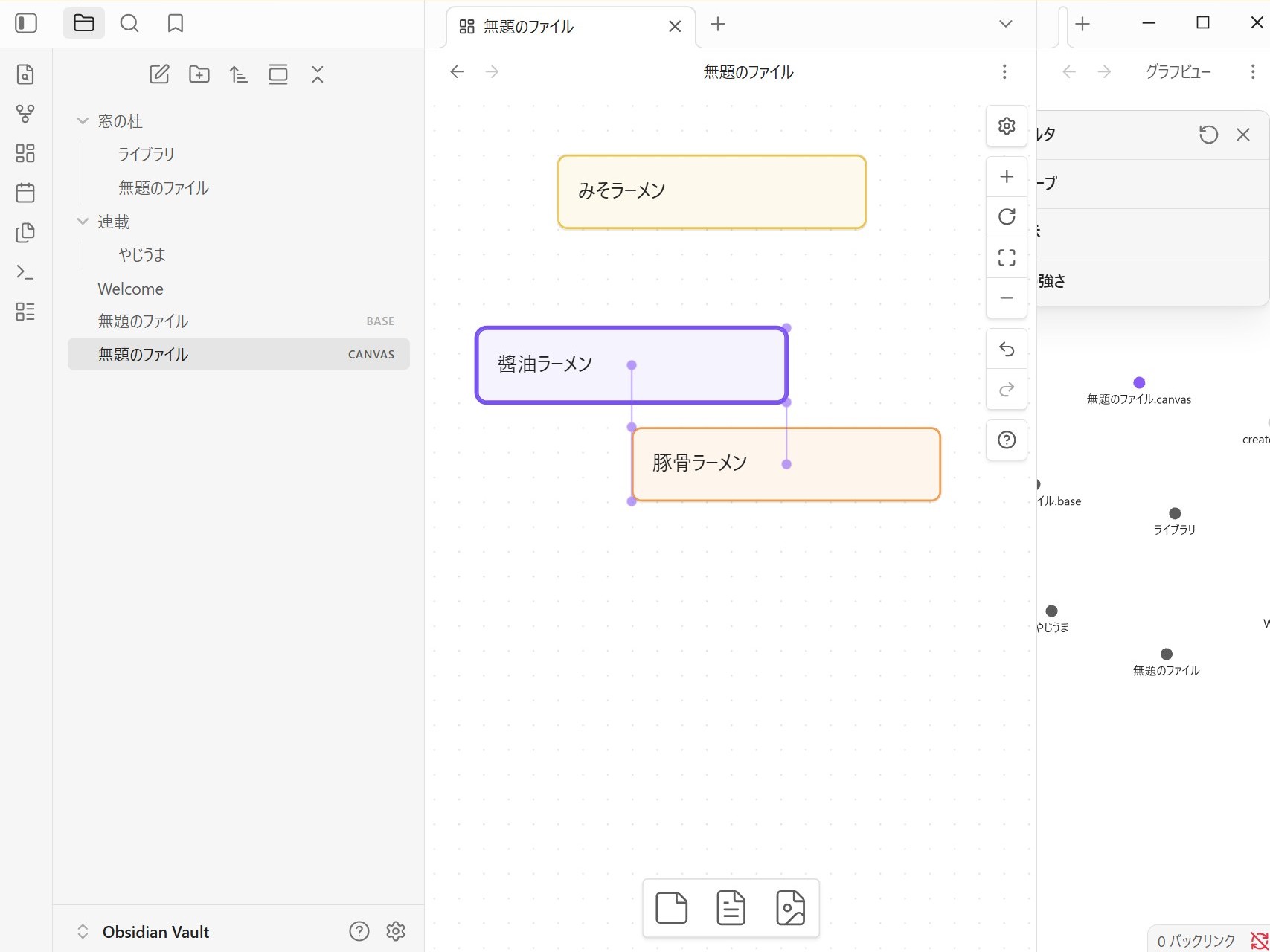The height and width of the screenshot is (952, 1270).
Task: Change file sort order
Action: point(238,74)
